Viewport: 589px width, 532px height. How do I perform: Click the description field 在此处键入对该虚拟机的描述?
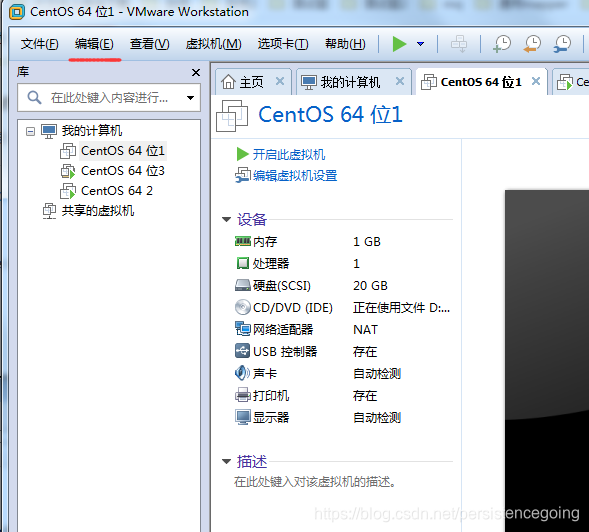click(x=315, y=482)
